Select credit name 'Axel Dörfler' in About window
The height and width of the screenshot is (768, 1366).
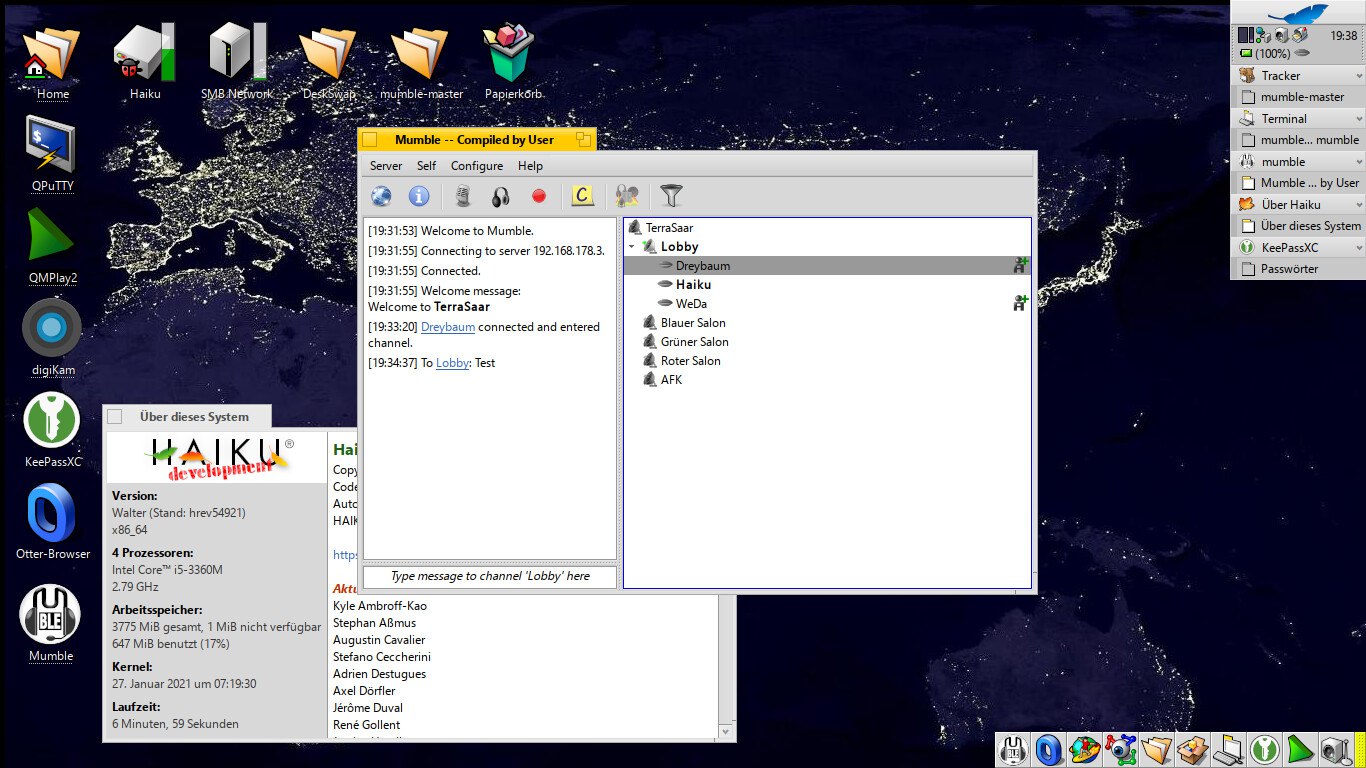364,691
